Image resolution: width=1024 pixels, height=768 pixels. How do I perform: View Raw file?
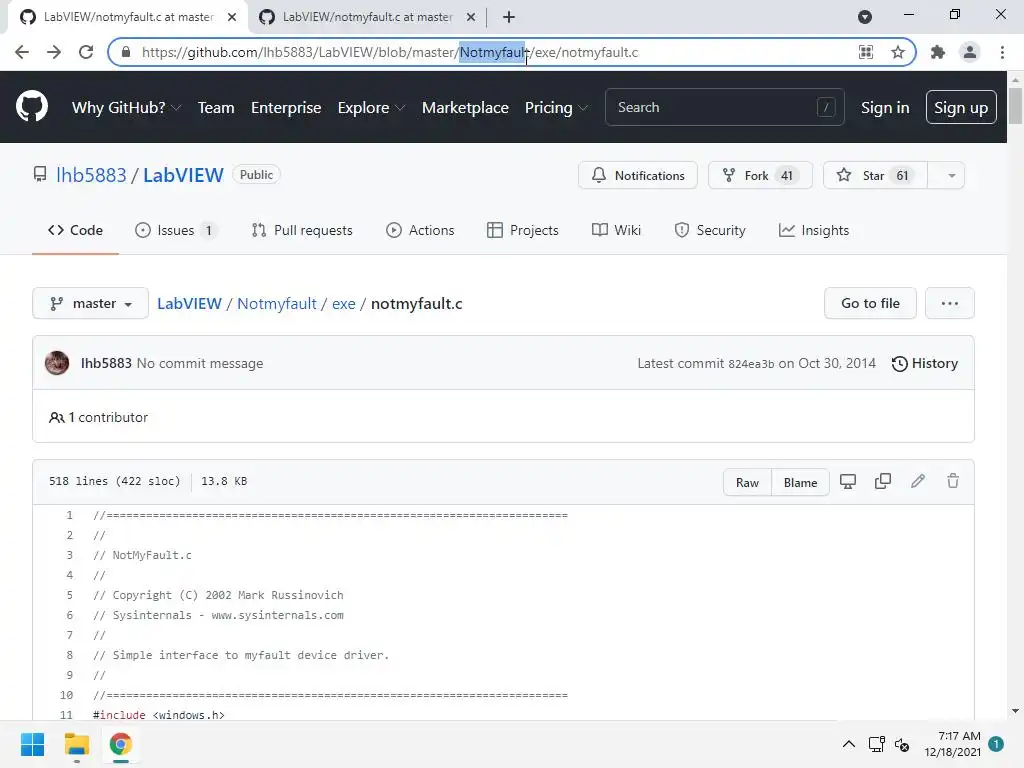click(x=747, y=483)
